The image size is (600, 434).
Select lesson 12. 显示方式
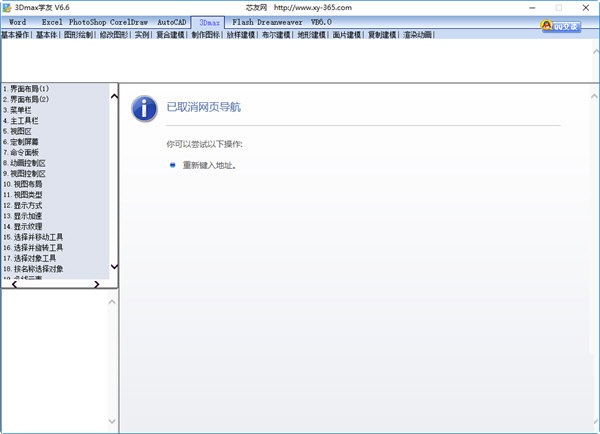tap(23, 206)
